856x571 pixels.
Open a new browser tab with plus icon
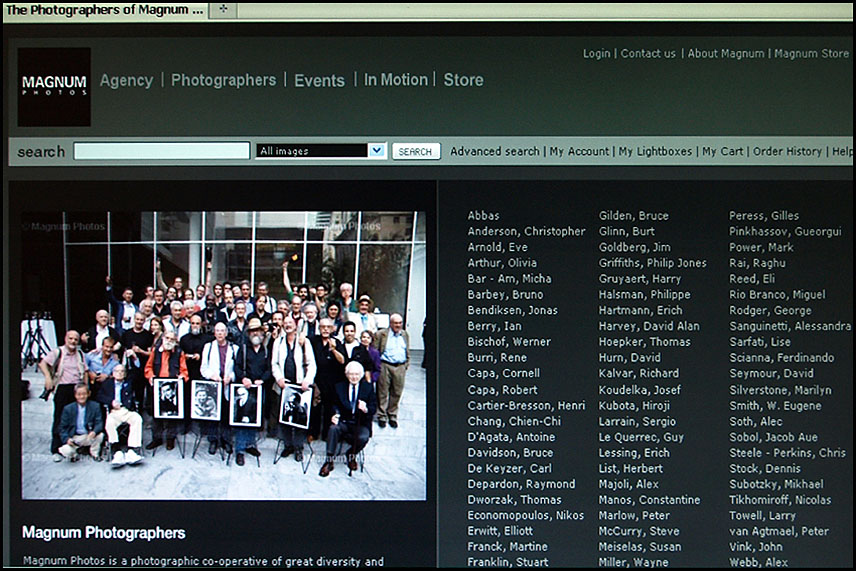tap(223, 9)
